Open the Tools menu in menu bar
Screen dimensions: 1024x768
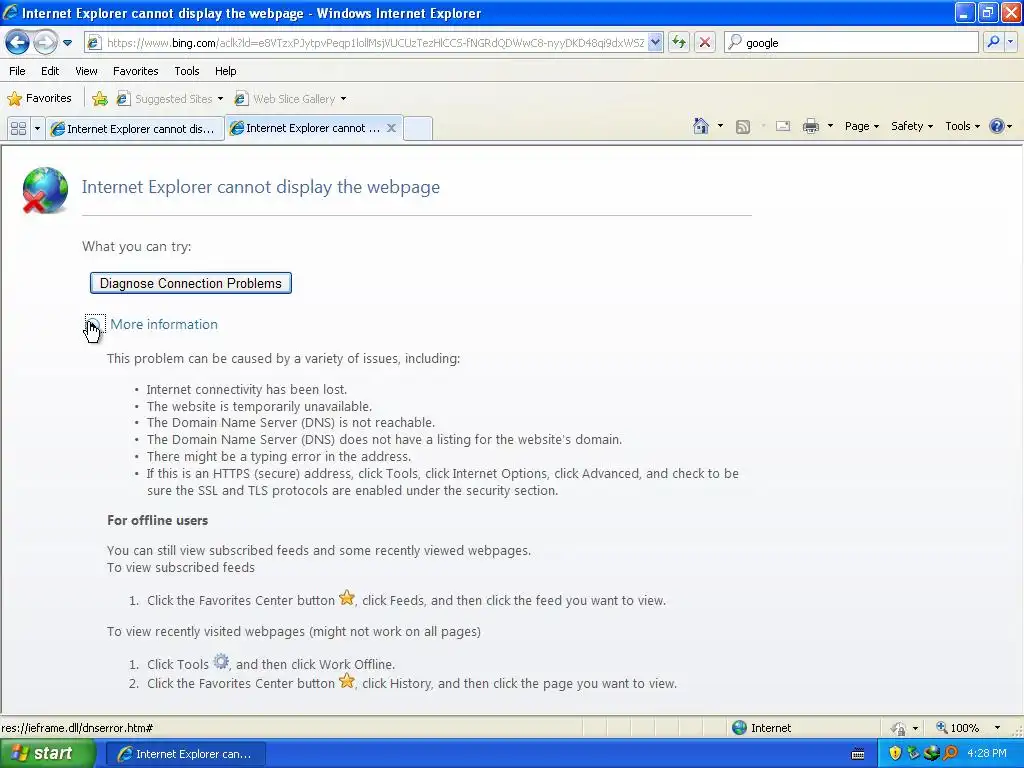tap(187, 71)
